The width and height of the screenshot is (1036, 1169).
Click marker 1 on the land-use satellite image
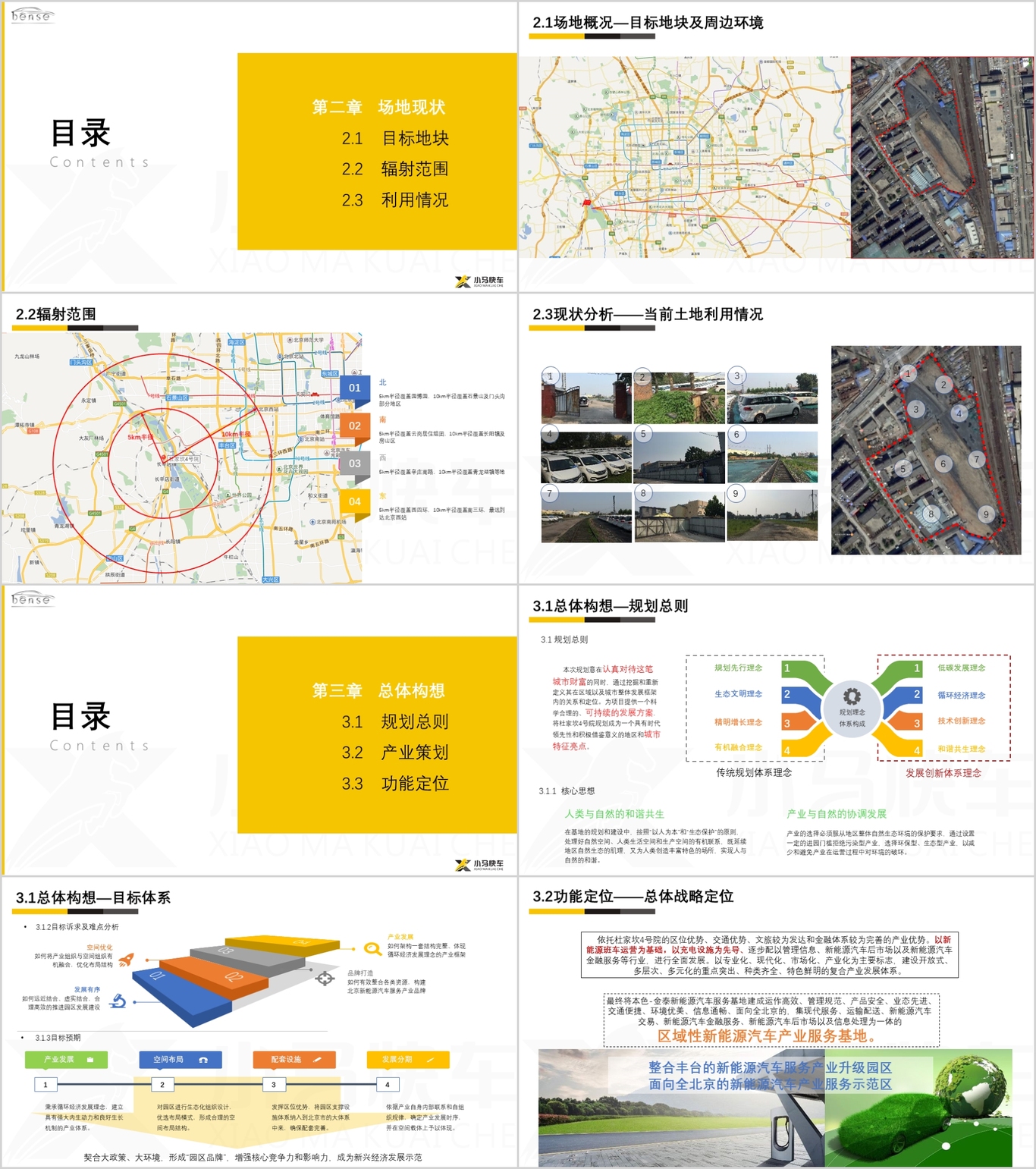(907, 373)
